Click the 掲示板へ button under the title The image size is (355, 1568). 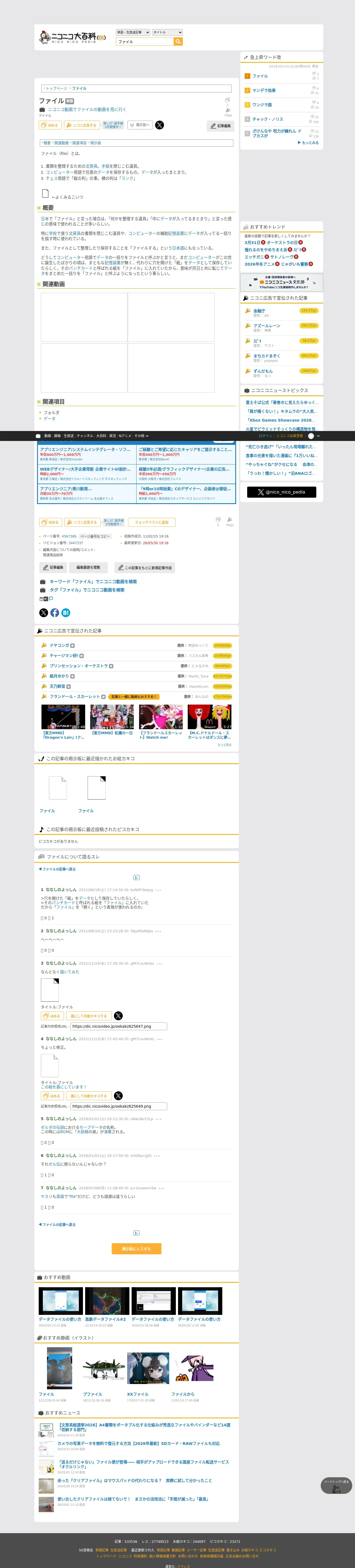140,125
